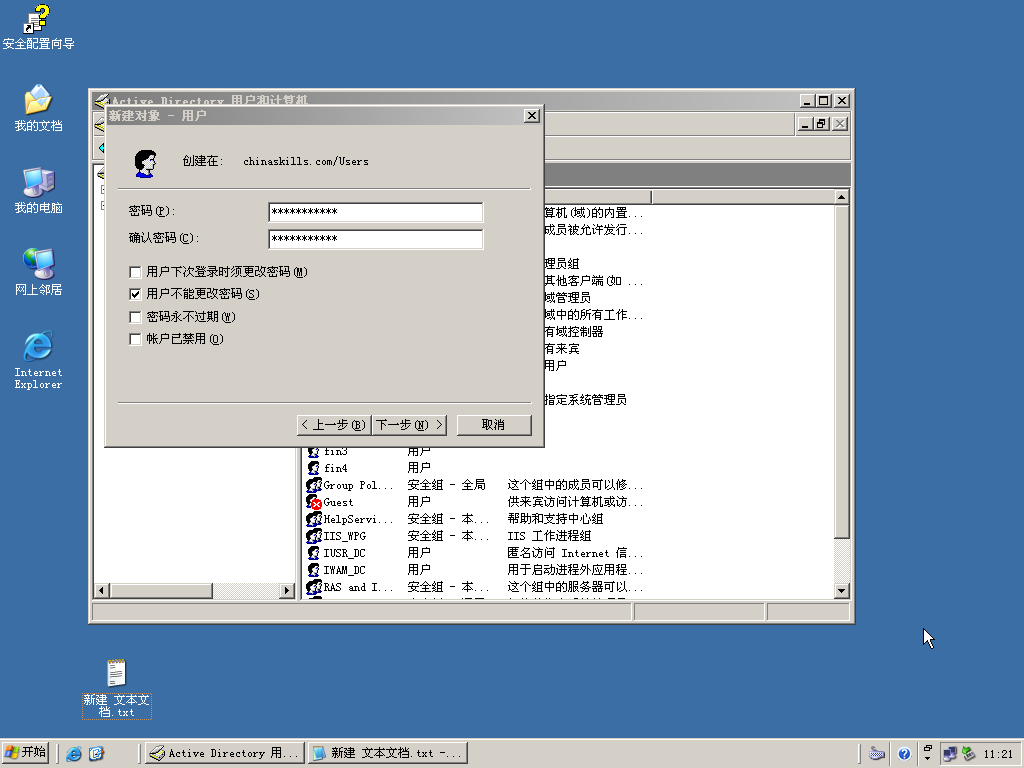Select the Guest row name text
Screen dimensions: 1024x768
coord(338,502)
